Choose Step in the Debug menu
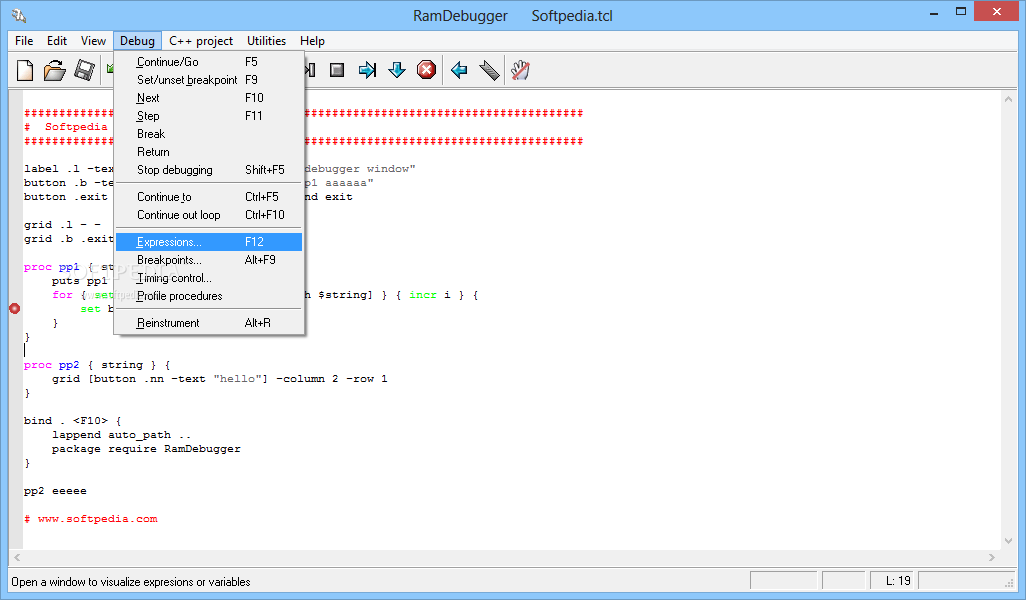The height and width of the screenshot is (600, 1026). 209,116
